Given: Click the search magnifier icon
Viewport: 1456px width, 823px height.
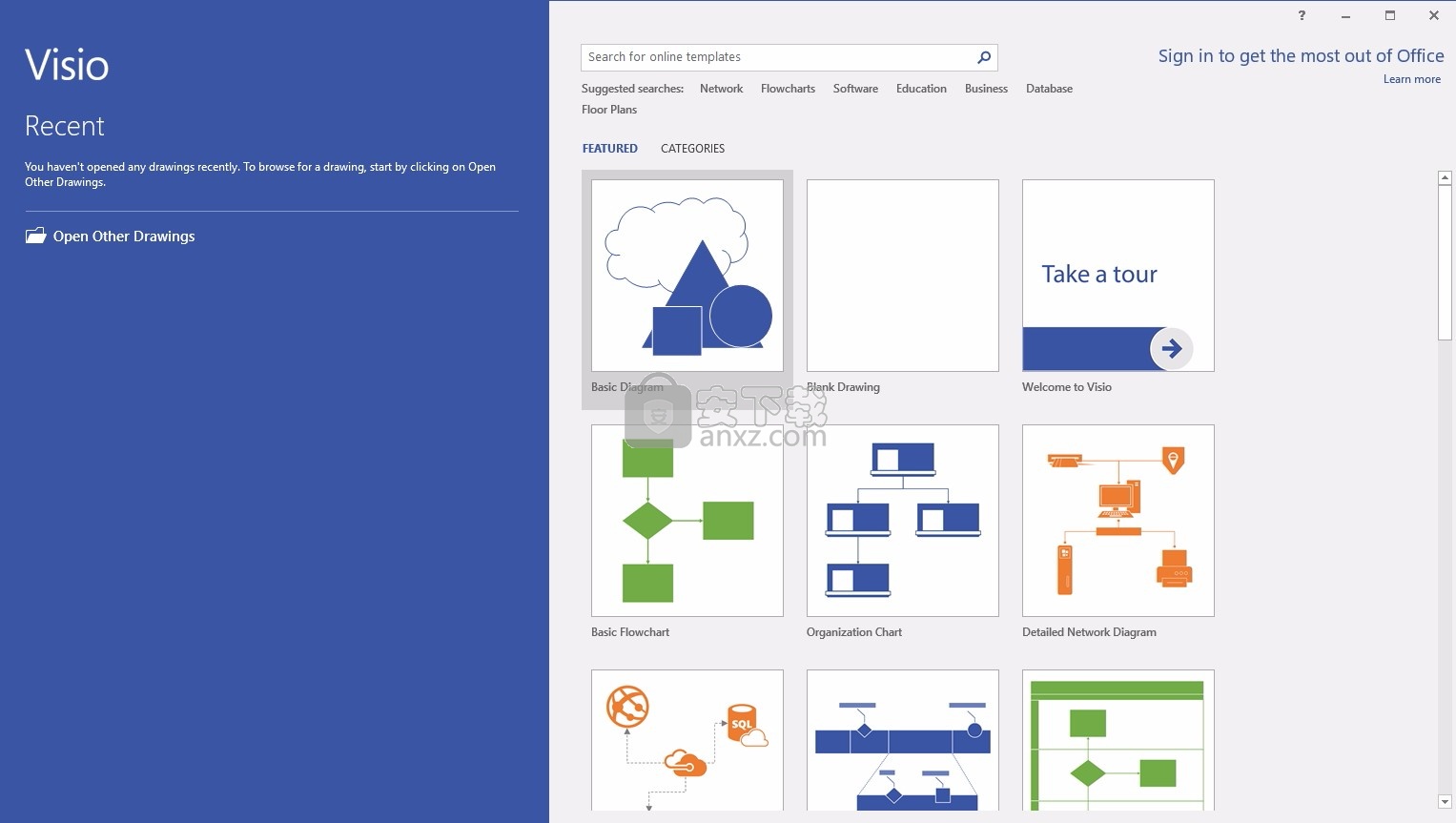Looking at the screenshot, I should pyautogui.click(x=984, y=57).
